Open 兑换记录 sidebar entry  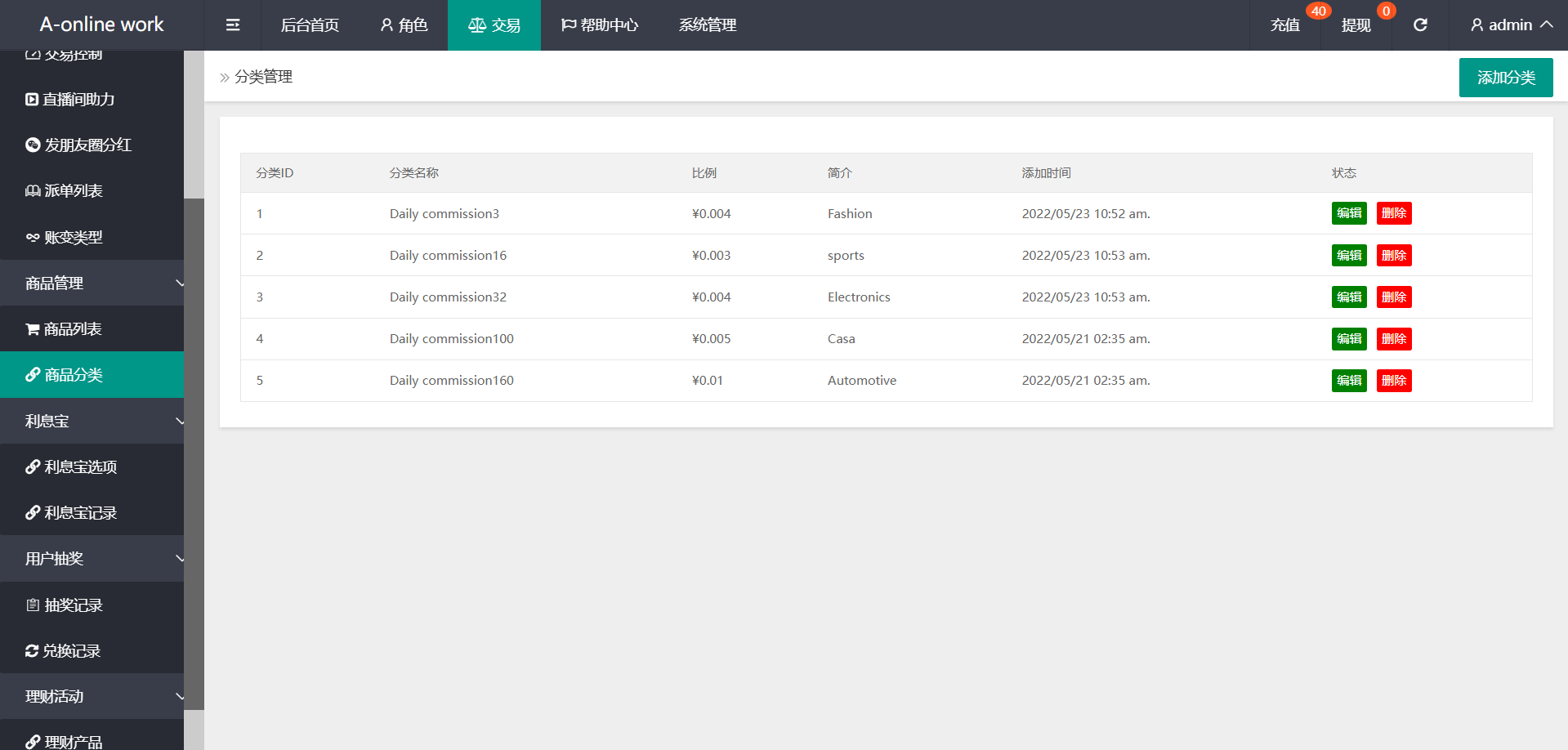click(x=71, y=651)
